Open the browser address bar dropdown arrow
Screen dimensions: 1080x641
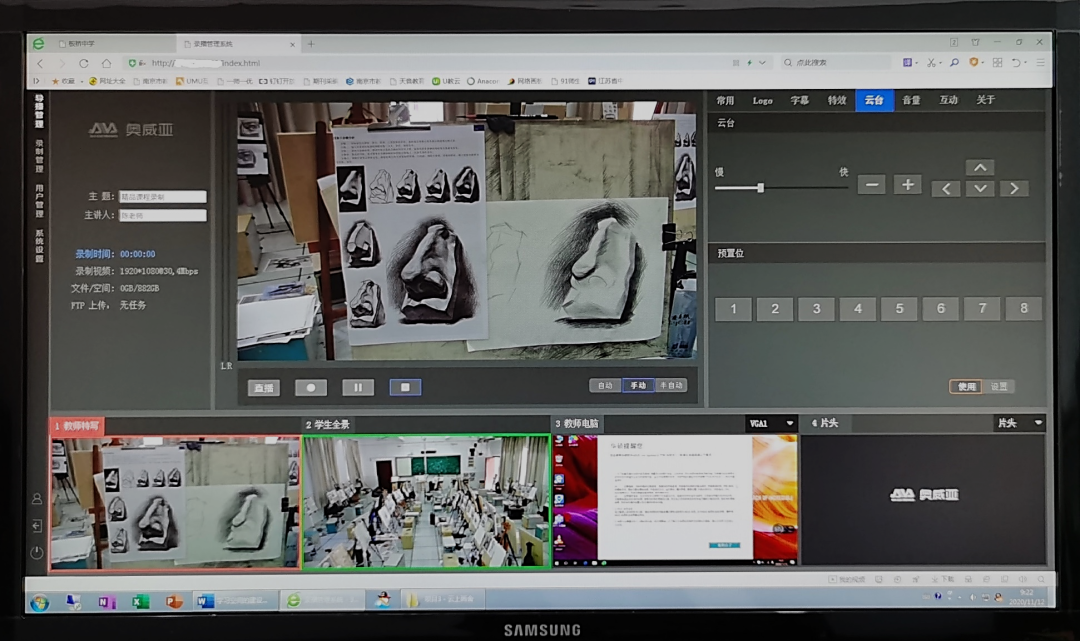pos(762,63)
